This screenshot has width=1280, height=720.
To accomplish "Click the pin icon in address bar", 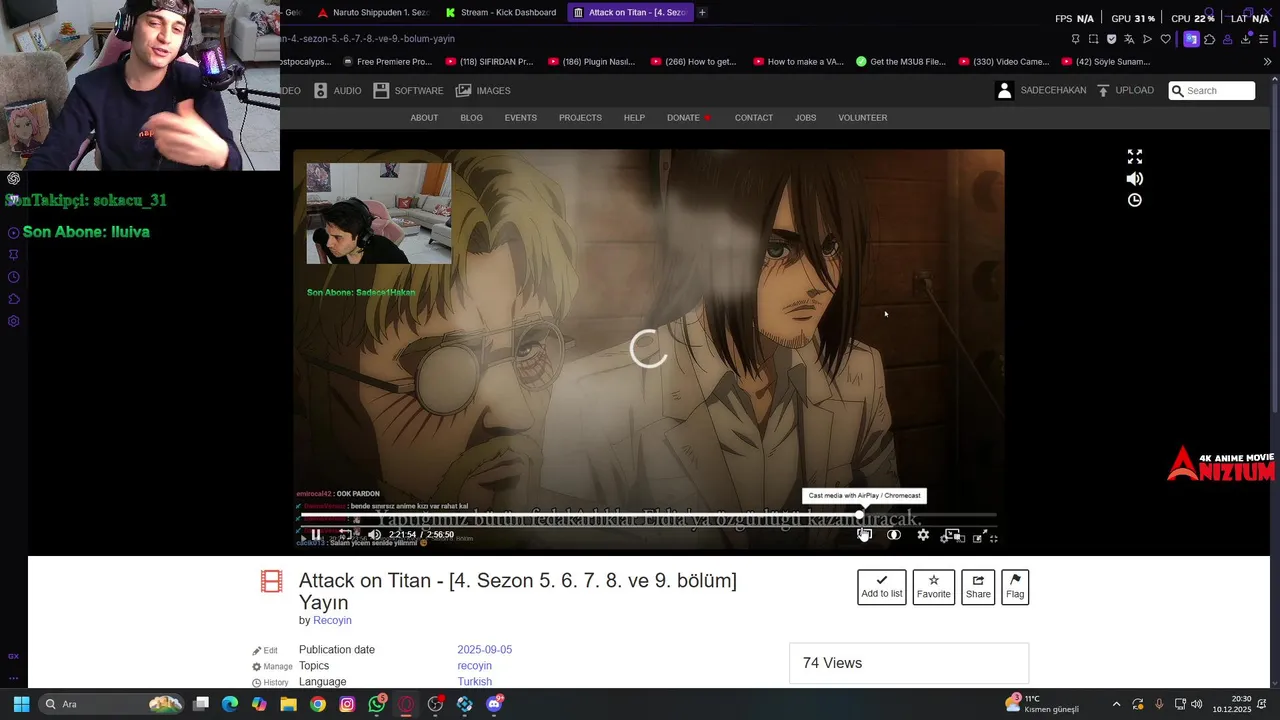I will pos(1075,39).
